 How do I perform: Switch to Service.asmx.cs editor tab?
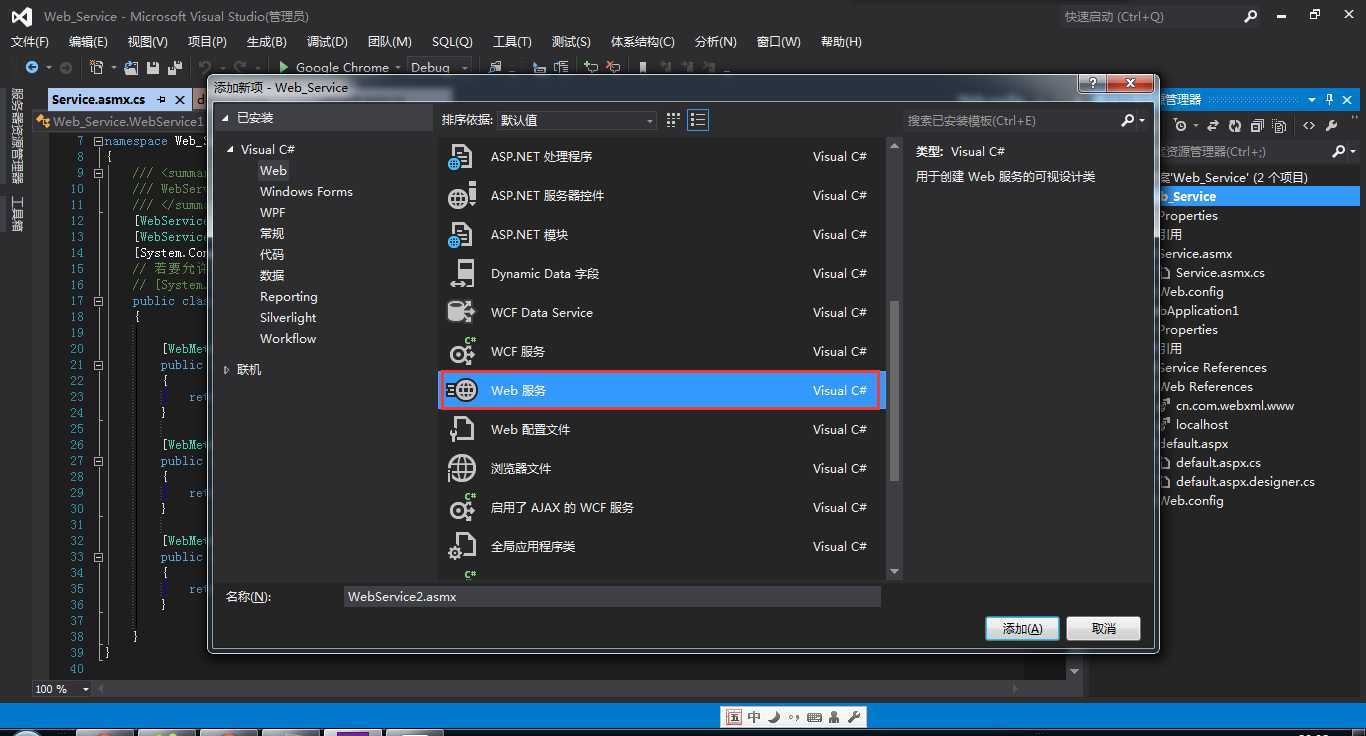pyautogui.click(x=98, y=99)
